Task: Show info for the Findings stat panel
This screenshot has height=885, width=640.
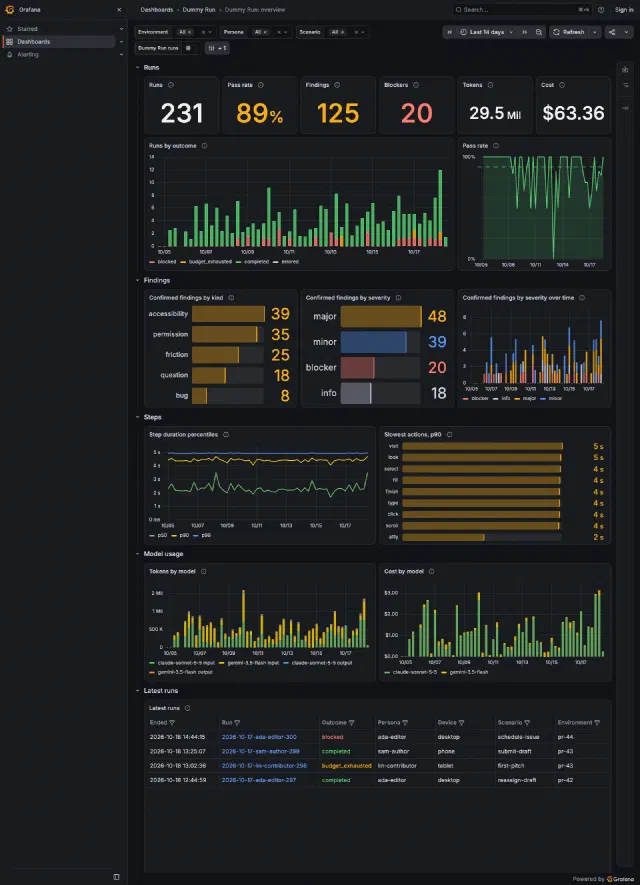Action: (337, 85)
